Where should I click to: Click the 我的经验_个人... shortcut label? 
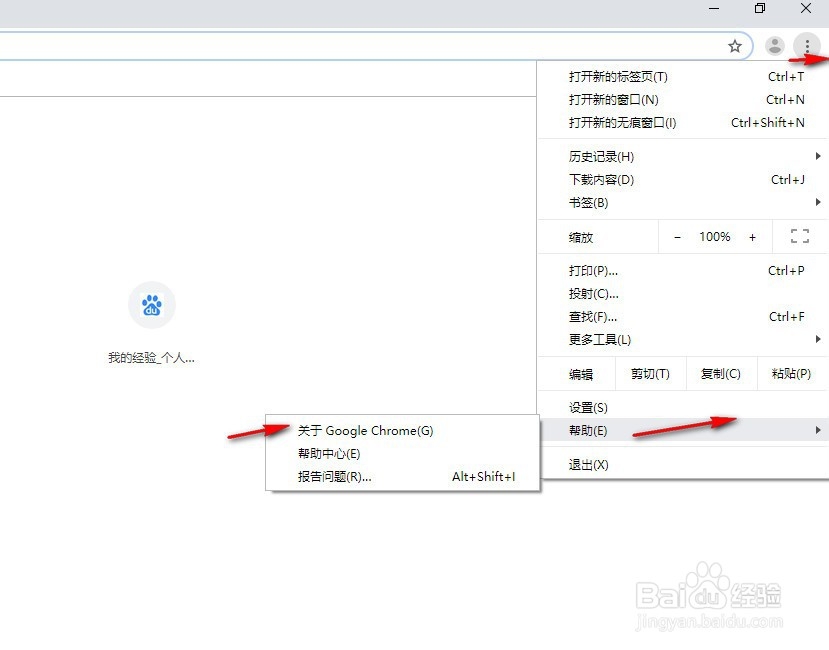point(152,358)
